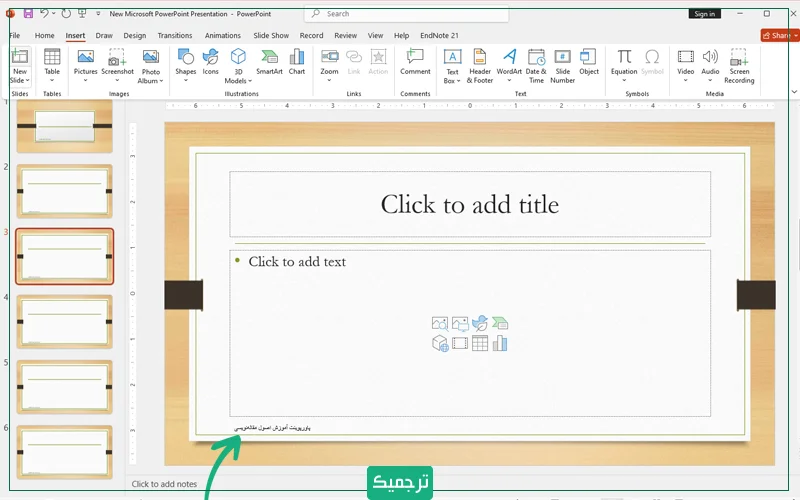Open the EndNote 21 tab
This screenshot has width=800, height=500.
coord(439,35)
